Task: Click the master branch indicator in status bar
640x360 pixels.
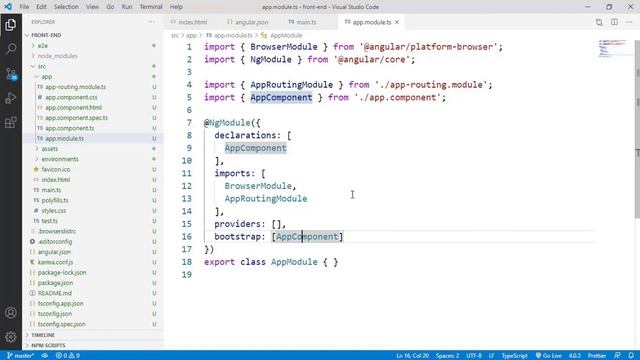Action: (20, 356)
